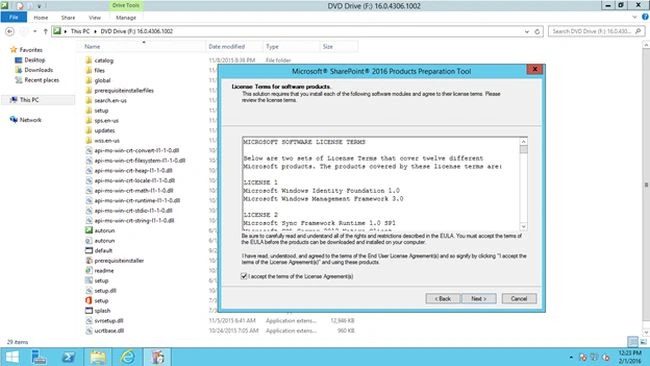650x366 pixels.
Task: Select the svrsetup.dll file icon
Action: [x=89, y=320]
